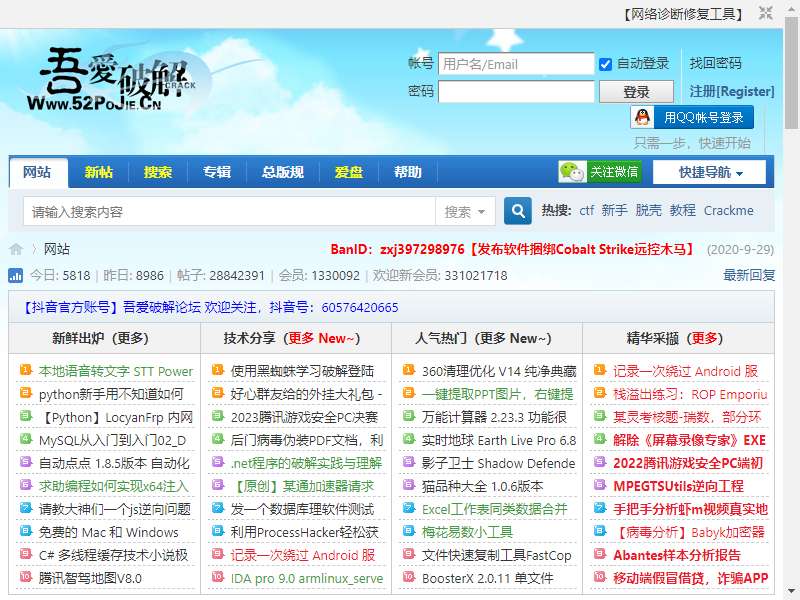Open the 新帖 navigation tab
The height and width of the screenshot is (600, 800).
pos(98,172)
